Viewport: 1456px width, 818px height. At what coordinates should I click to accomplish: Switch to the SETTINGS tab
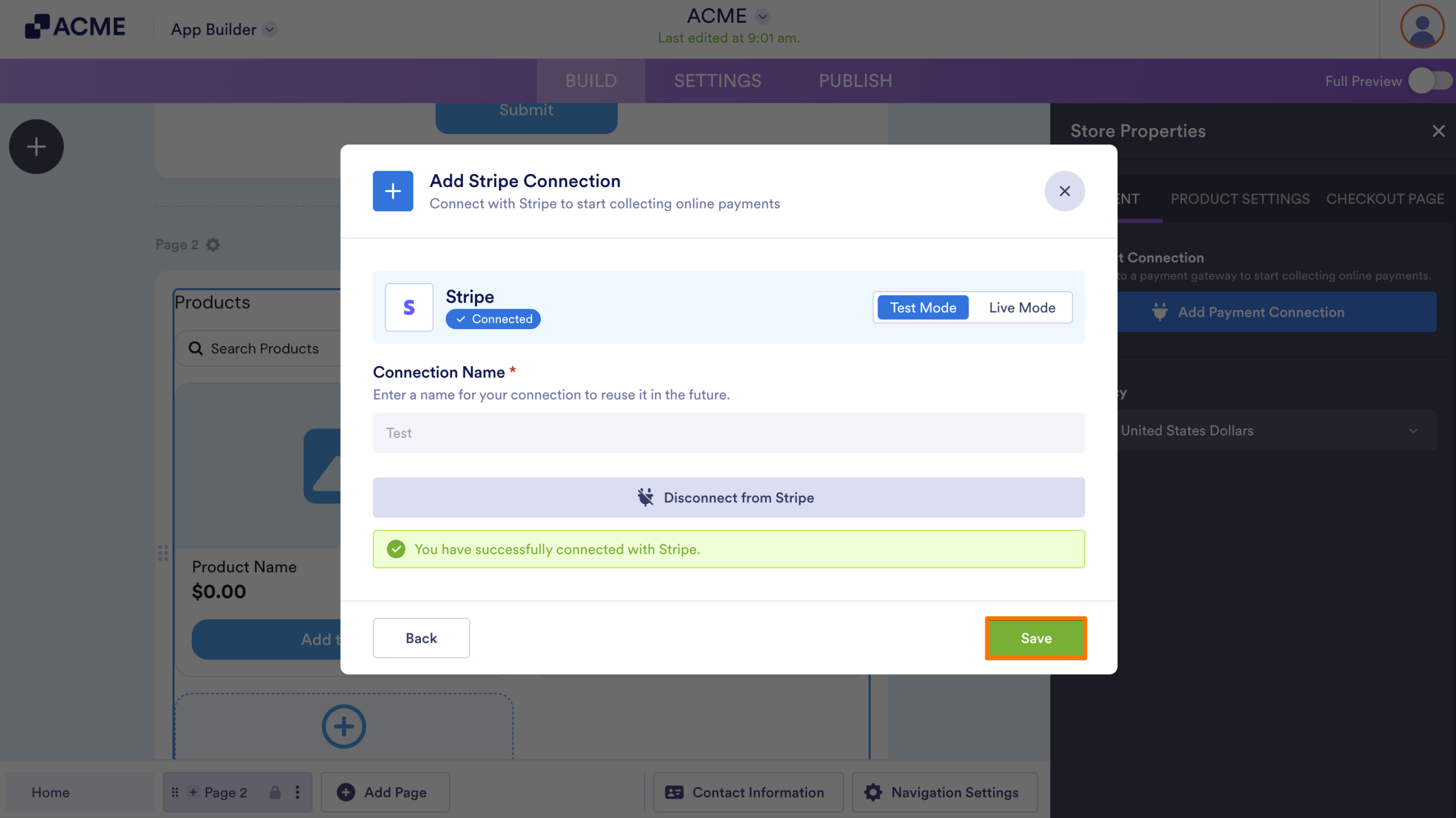(718, 81)
